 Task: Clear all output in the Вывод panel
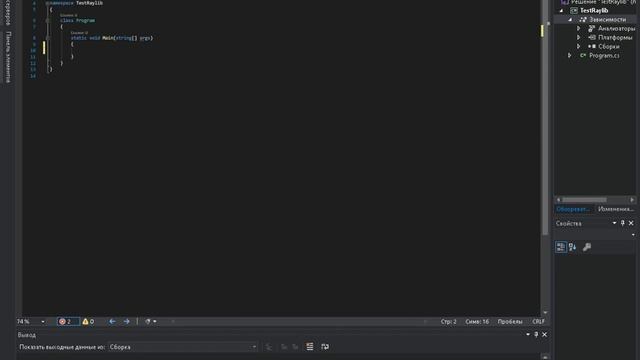coord(310,347)
